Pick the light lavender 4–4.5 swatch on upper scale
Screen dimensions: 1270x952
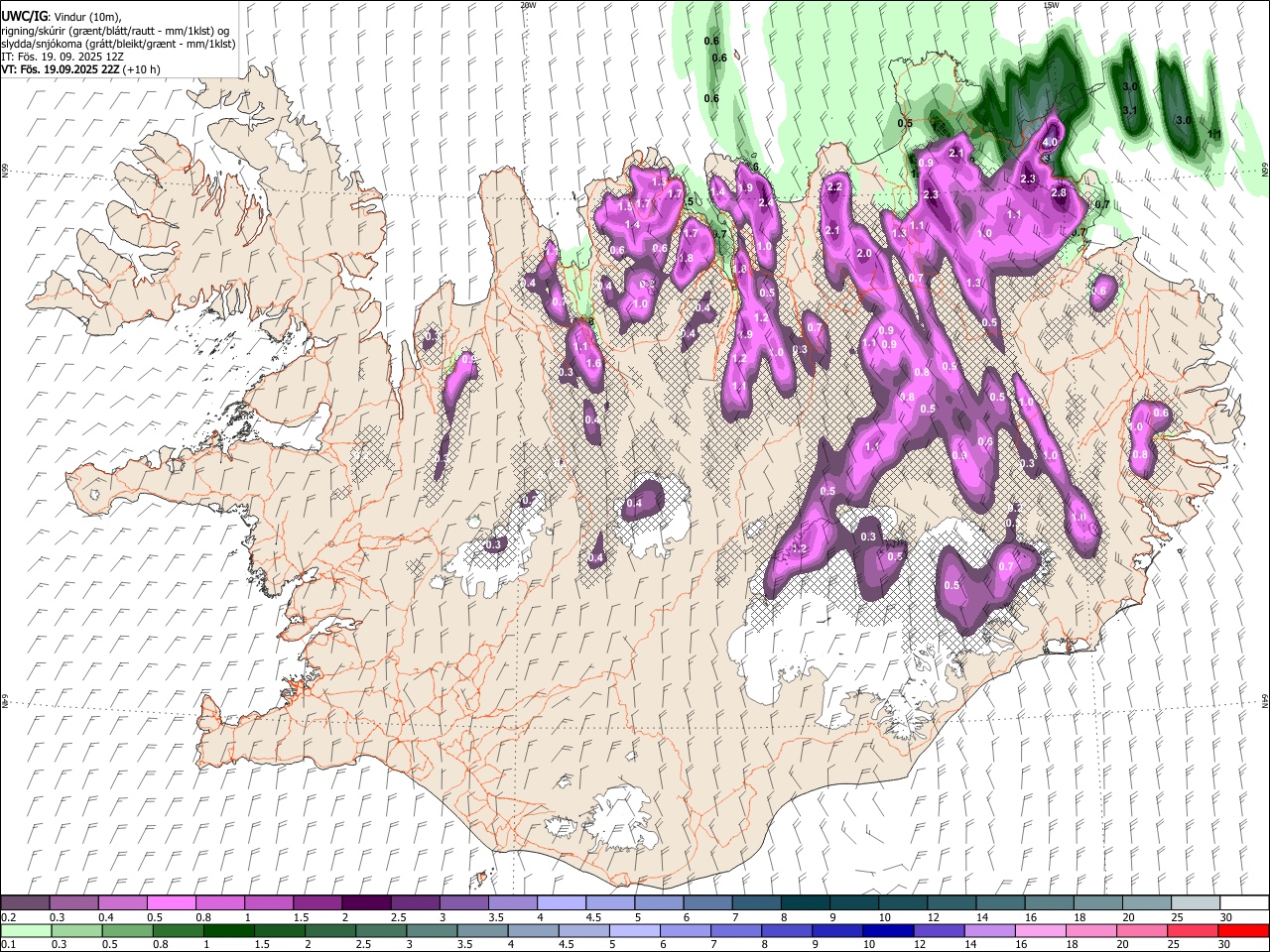[560, 903]
